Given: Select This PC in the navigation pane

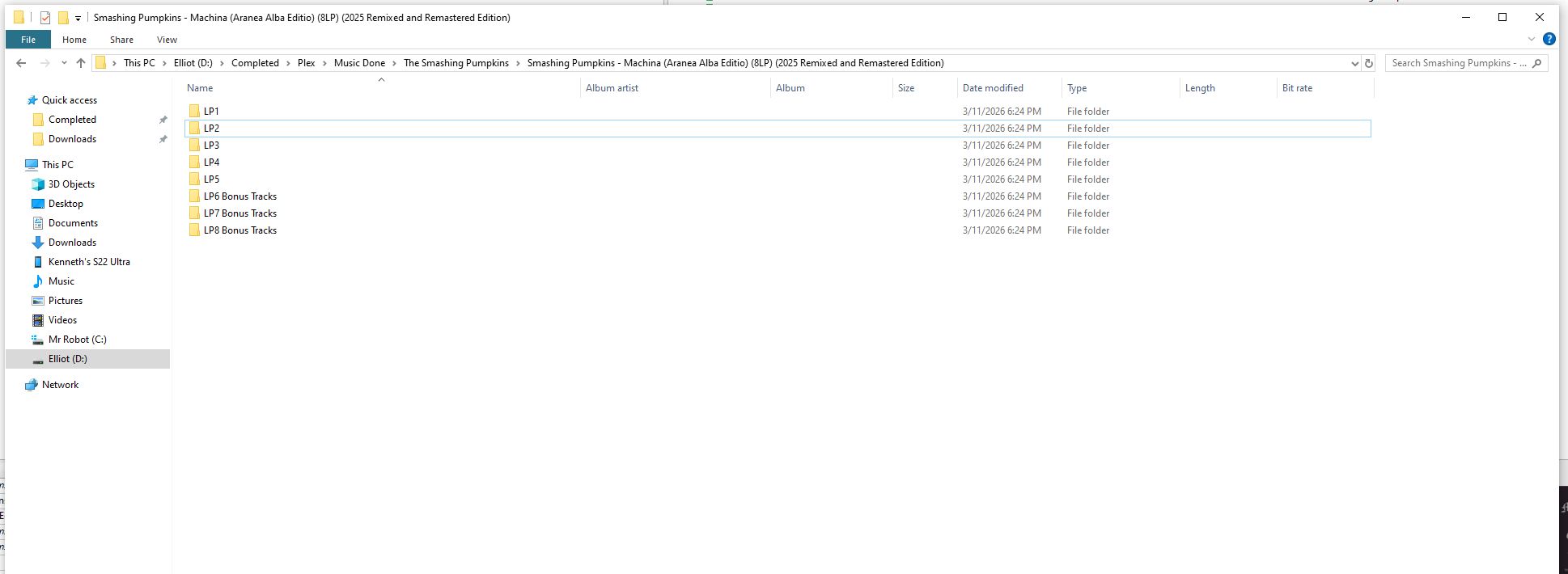Looking at the screenshot, I should 57,165.
